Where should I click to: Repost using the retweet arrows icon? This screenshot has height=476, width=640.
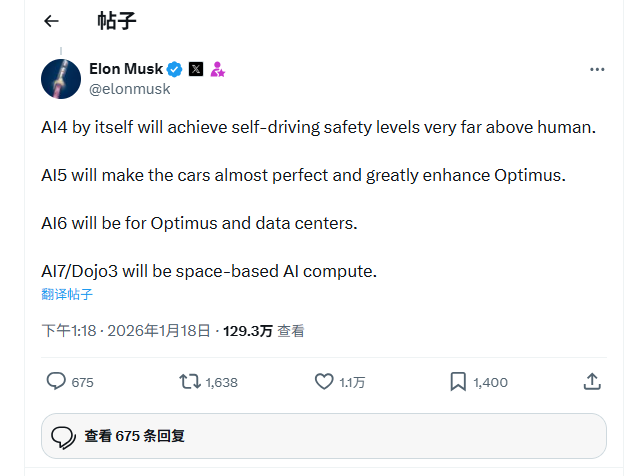click(x=189, y=381)
